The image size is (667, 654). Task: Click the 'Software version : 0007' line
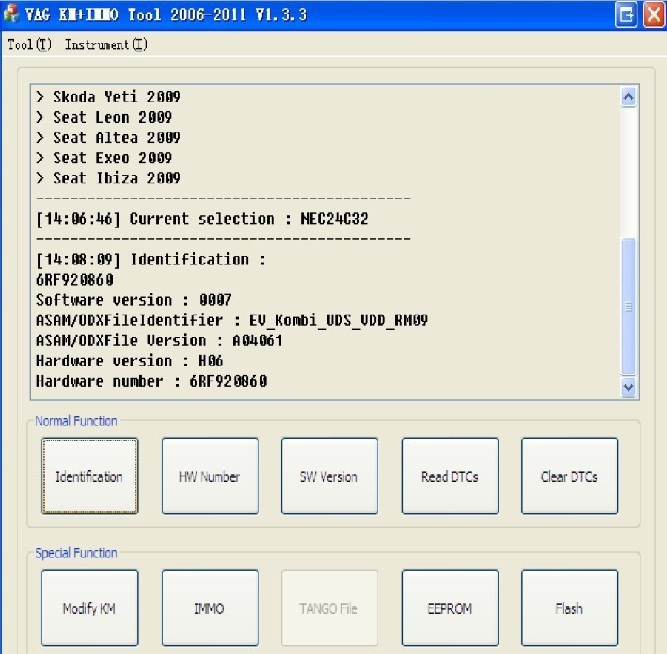(x=134, y=300)
